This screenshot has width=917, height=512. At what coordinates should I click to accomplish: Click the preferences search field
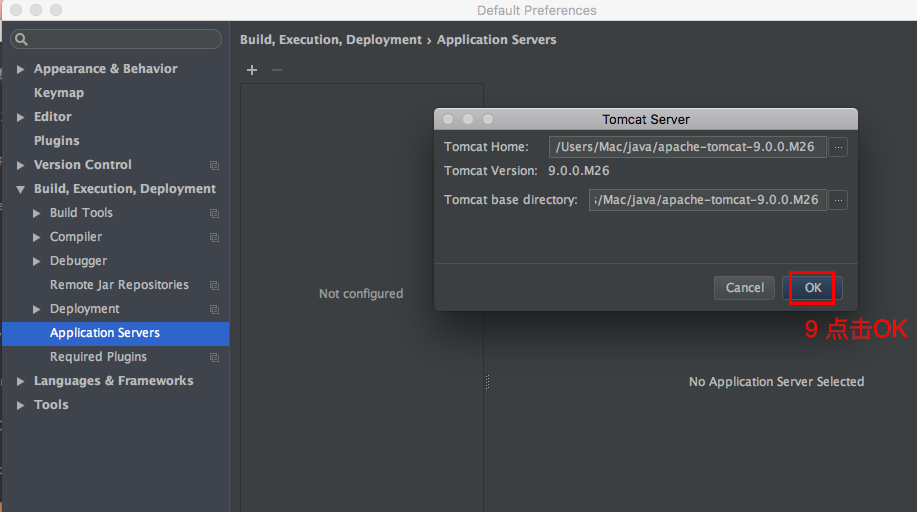coord(116,39)
